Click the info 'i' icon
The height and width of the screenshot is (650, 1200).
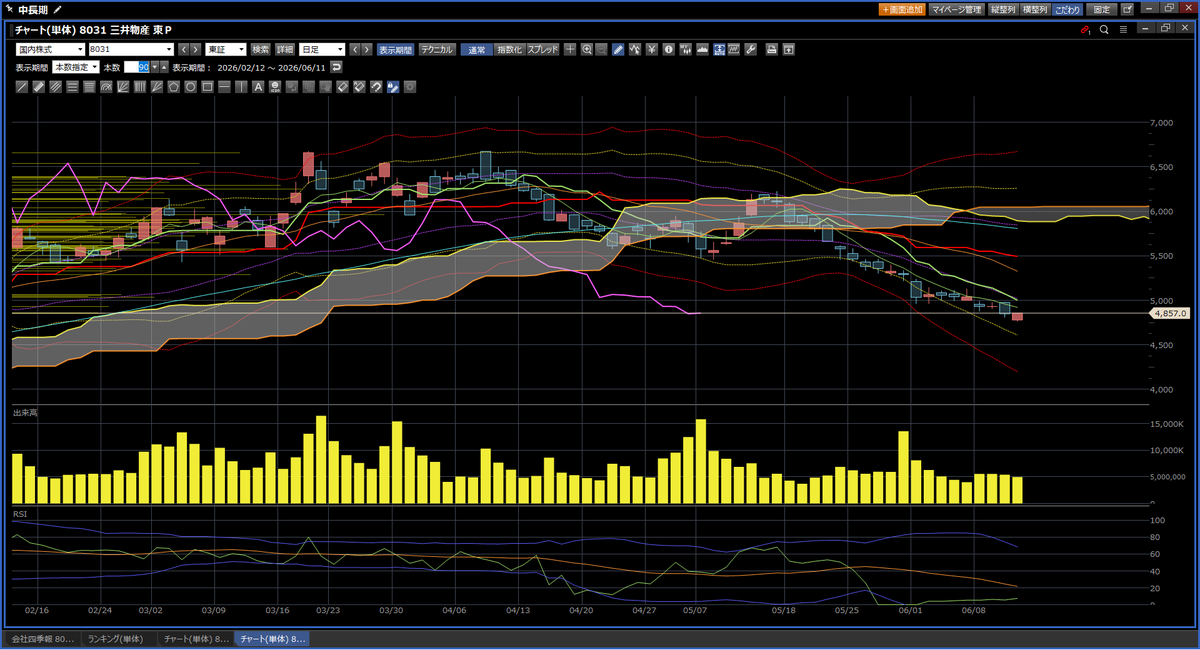pos(668,49)
